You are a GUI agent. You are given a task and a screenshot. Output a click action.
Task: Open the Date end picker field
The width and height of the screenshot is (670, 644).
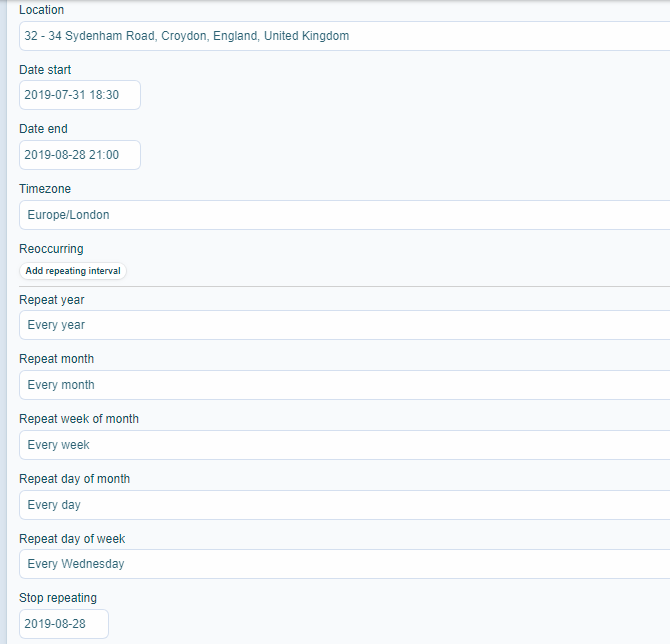(x=80, y=155)
